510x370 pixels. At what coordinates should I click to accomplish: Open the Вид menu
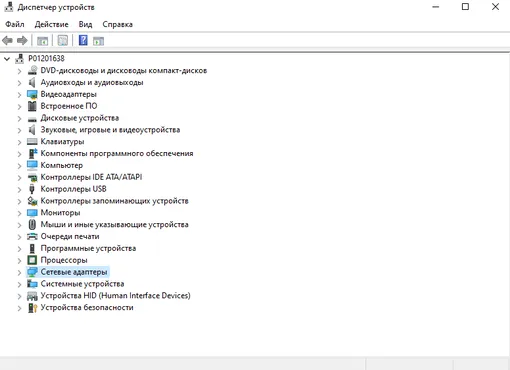click(85, 24)
